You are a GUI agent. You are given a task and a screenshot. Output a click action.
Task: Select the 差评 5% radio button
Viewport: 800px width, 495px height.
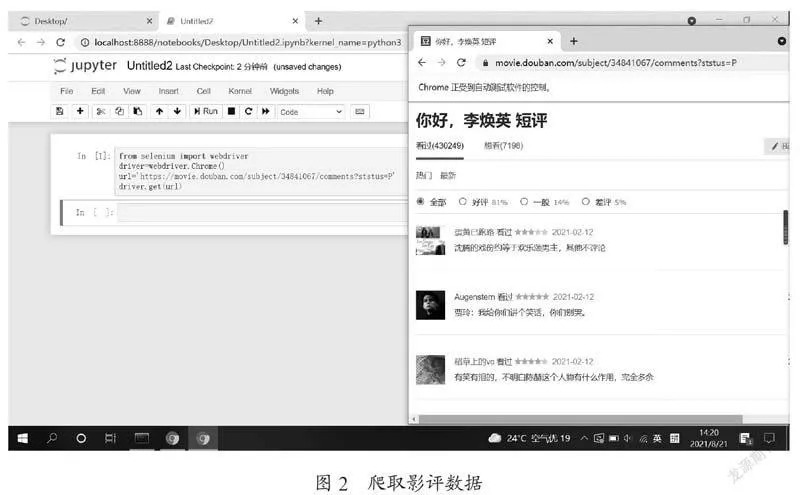point(586,202)
